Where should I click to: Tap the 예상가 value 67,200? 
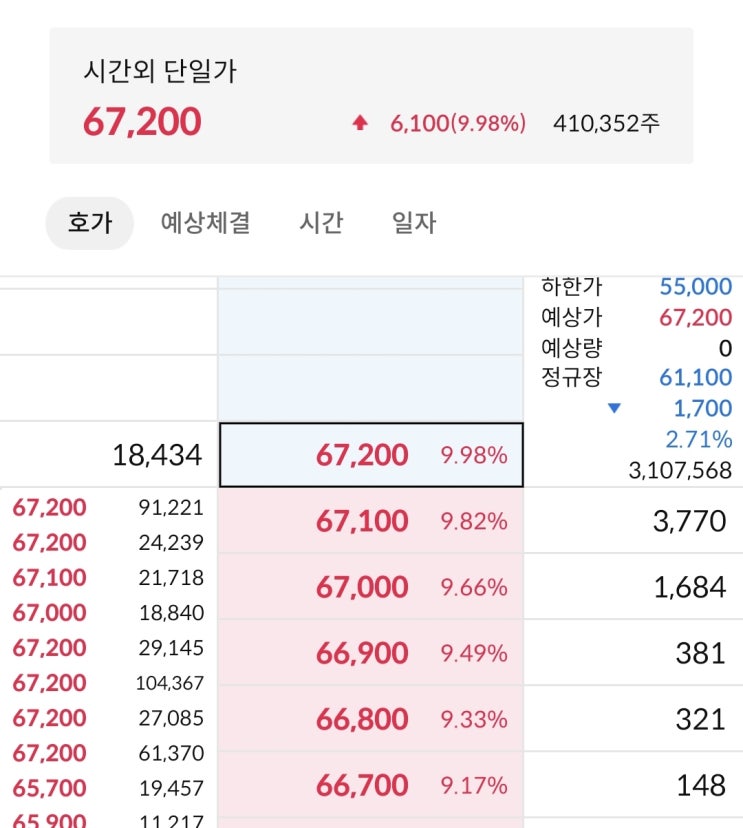[695, 318]
